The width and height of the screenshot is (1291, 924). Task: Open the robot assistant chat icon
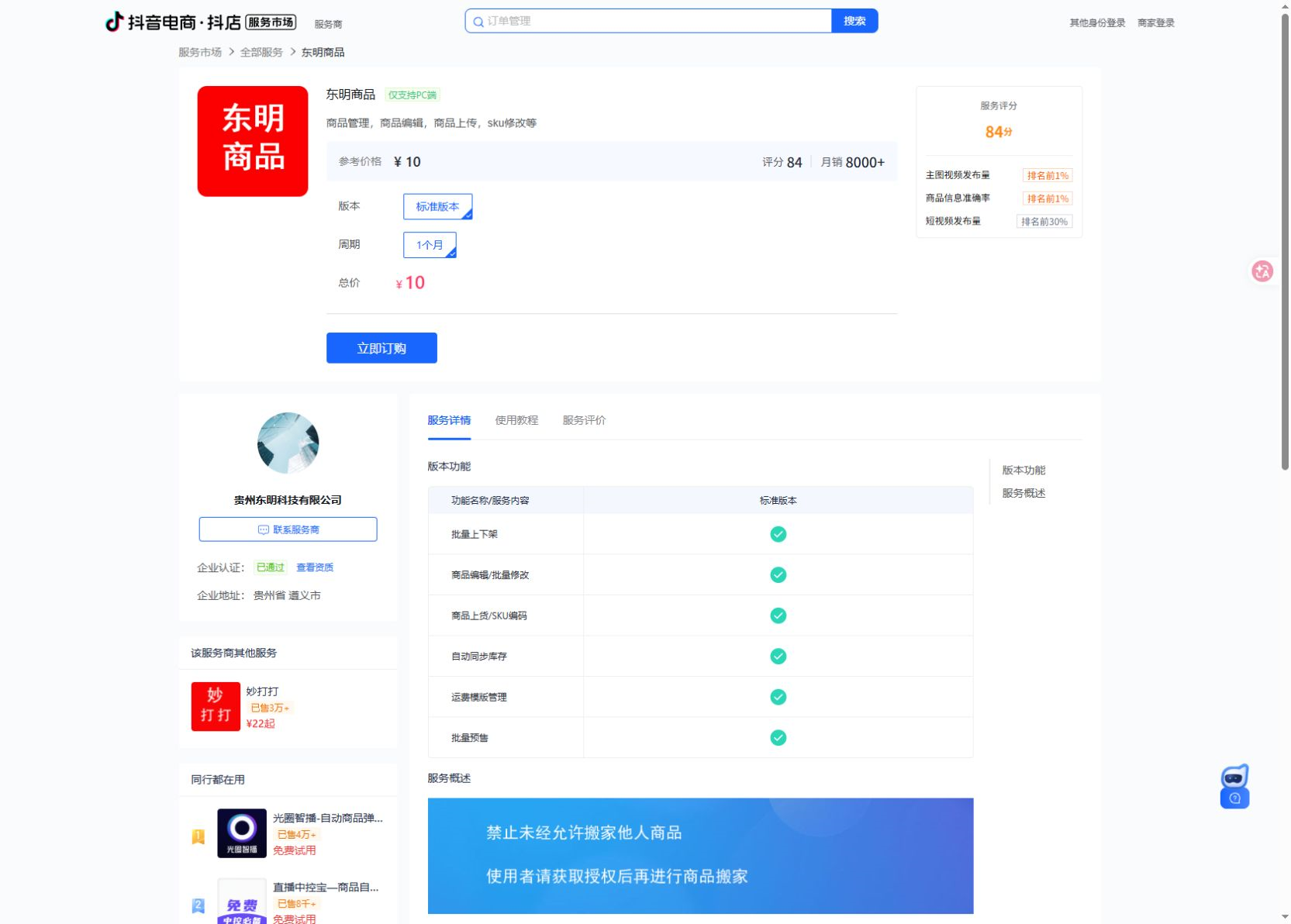(1234, 786)
